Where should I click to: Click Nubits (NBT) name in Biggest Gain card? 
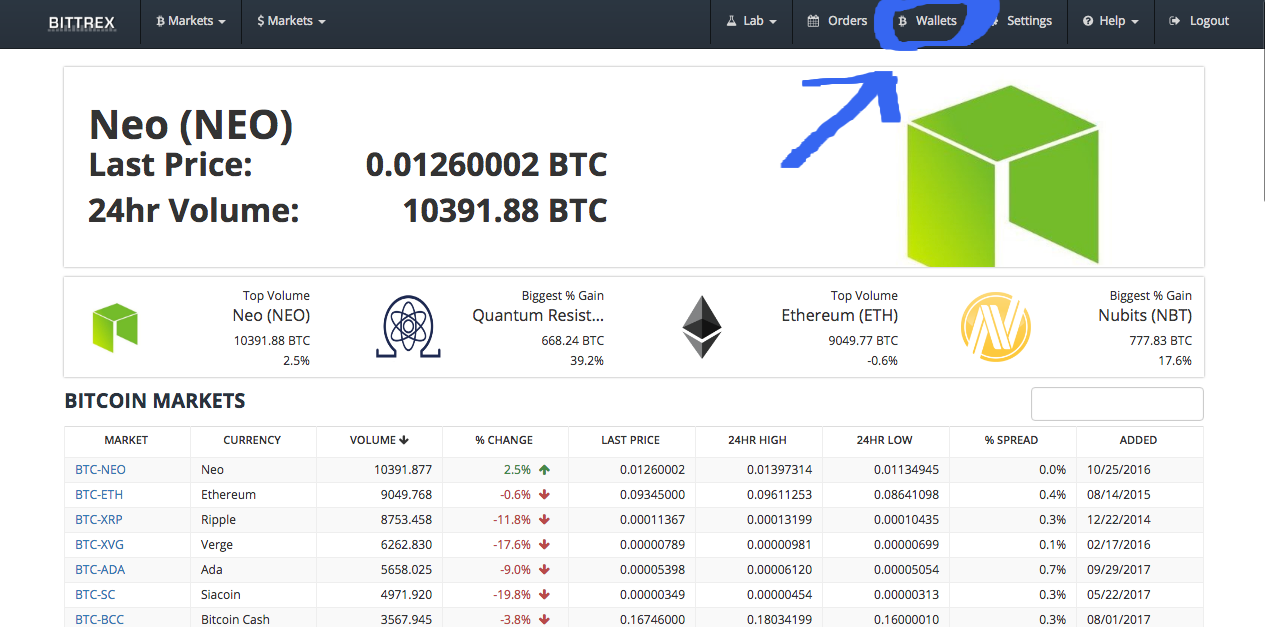point(1144,316)
